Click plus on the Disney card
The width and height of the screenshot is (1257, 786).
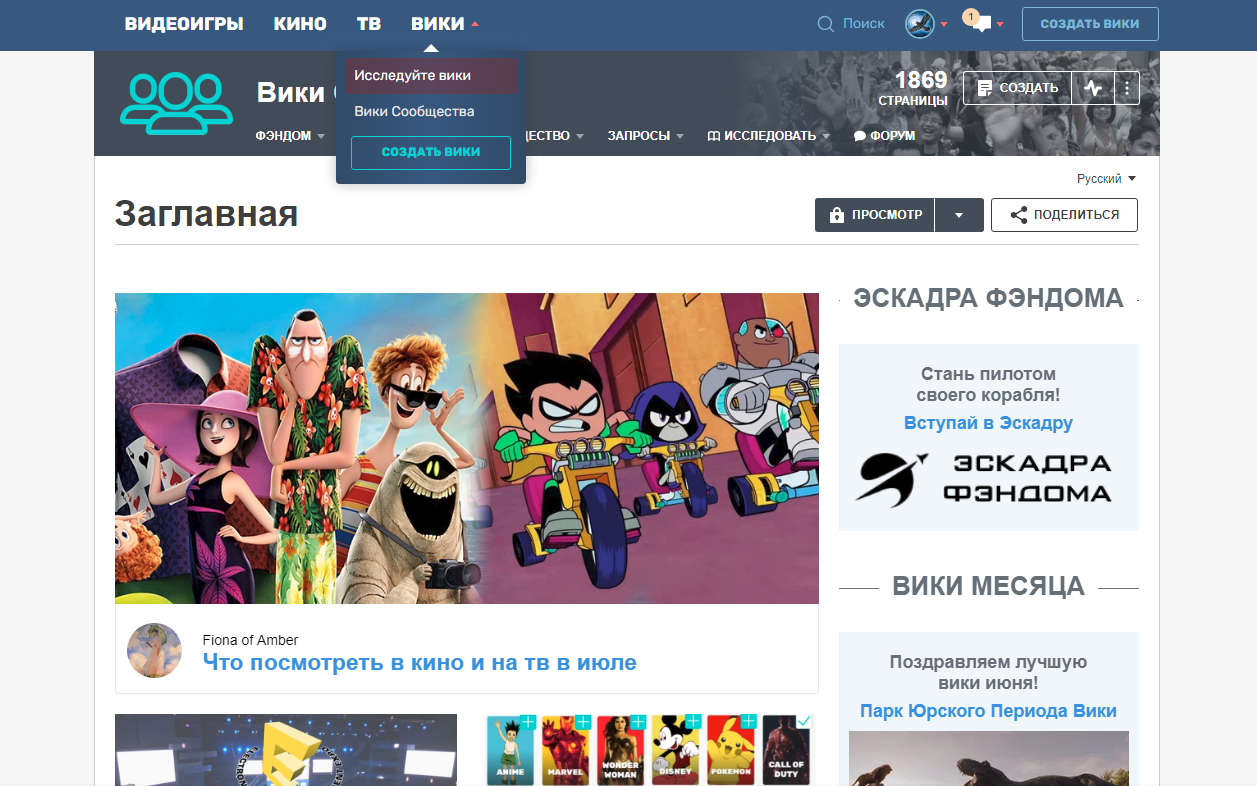[x=693, y=722]
